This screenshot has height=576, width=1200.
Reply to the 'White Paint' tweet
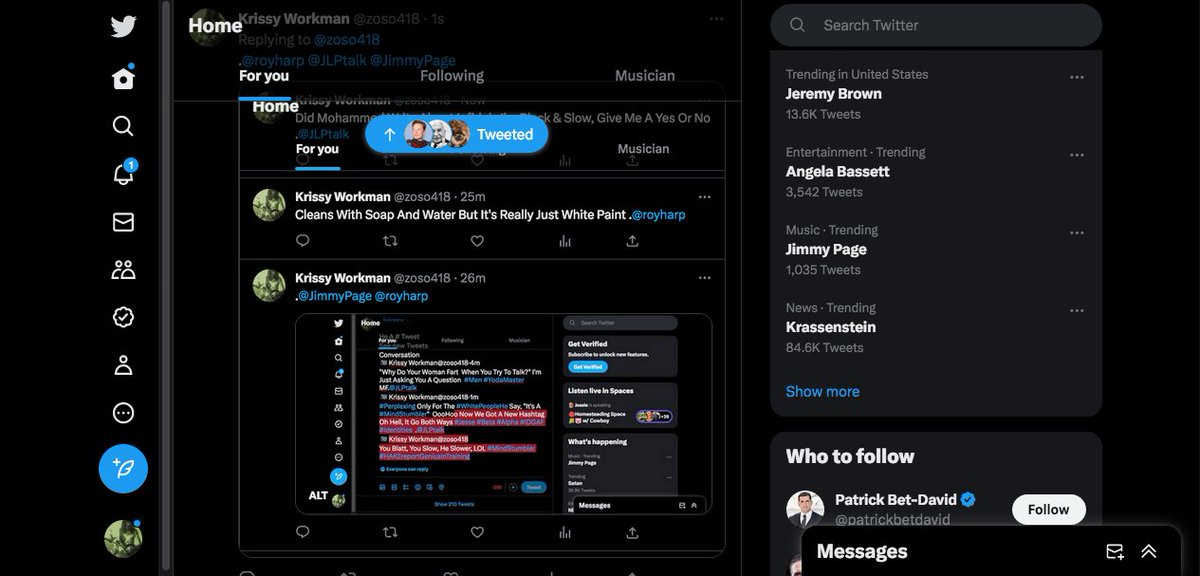(x=303, y=240)
